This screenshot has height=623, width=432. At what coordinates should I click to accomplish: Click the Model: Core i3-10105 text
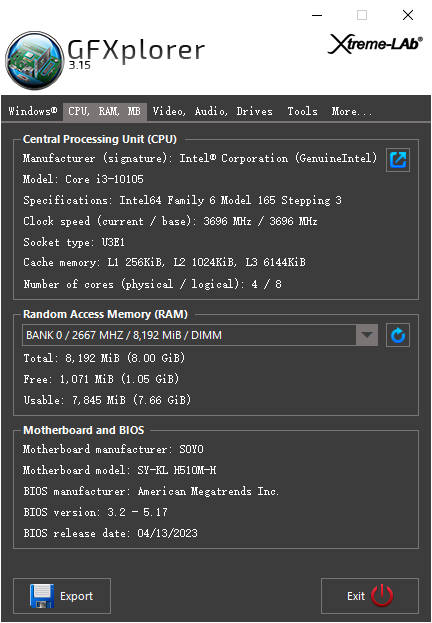click(83, 179)
